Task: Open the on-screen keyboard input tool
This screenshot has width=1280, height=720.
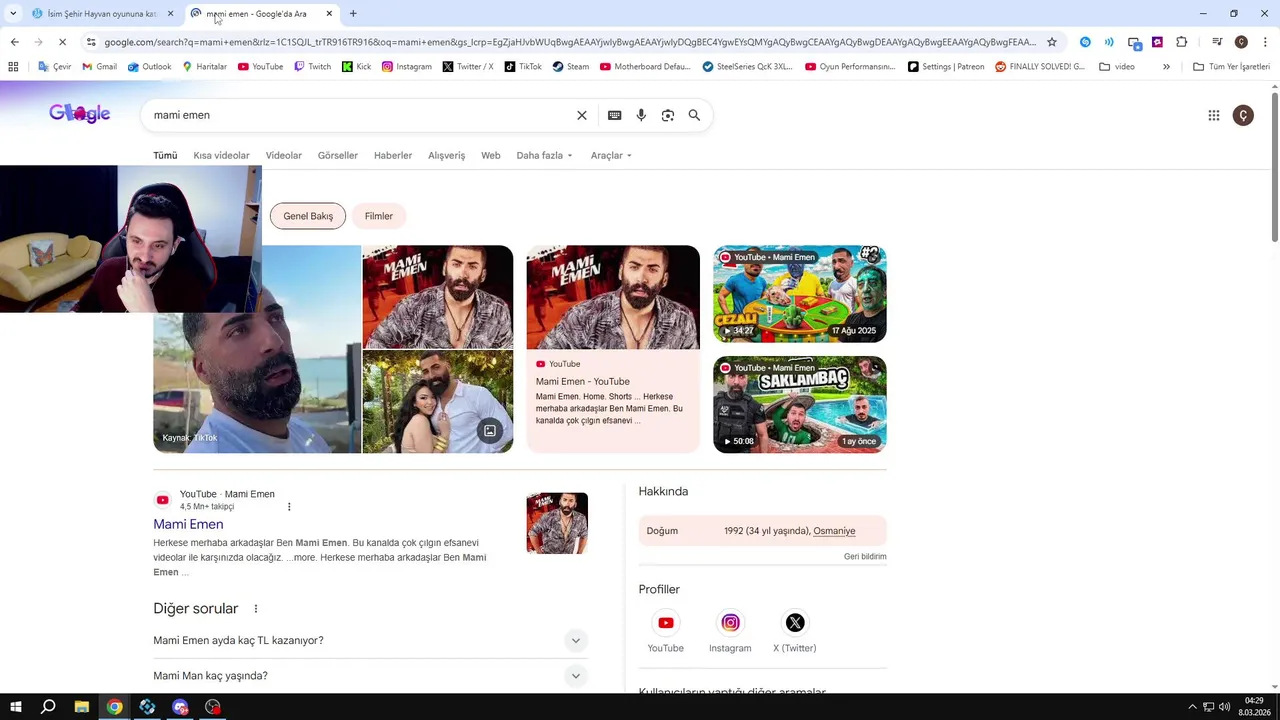Action: [x=615, y=115]
